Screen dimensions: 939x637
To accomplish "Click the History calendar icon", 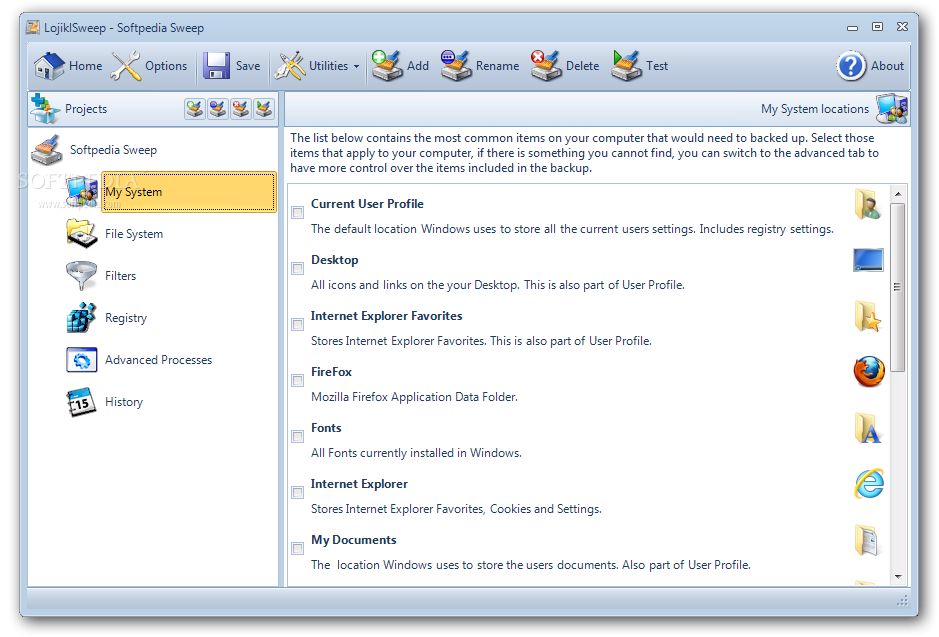I will pos(81,402).
